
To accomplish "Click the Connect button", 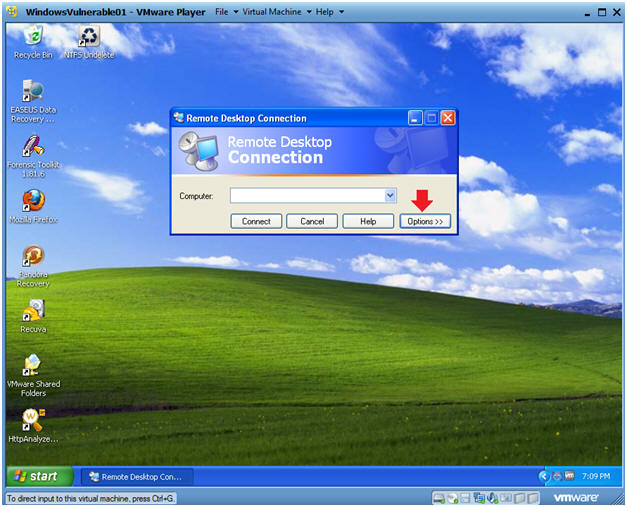I will (x=256, y=221).
